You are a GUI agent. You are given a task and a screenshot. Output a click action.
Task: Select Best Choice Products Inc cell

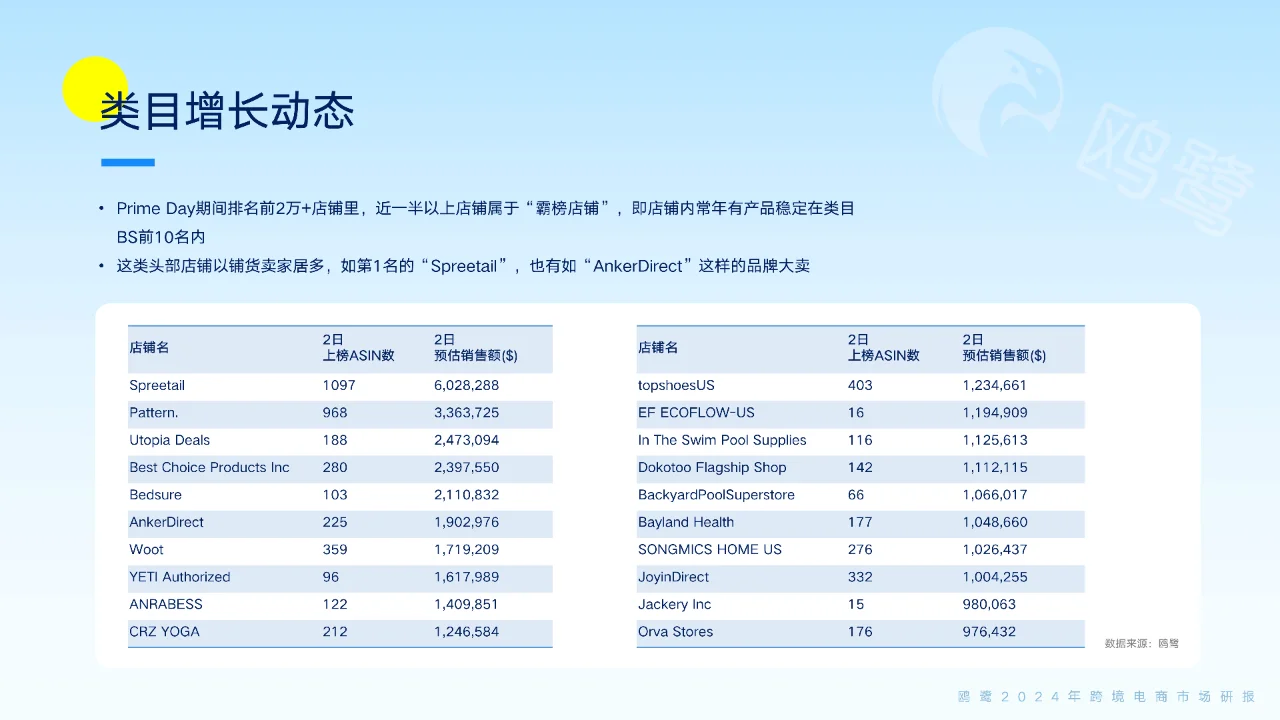[209, 467]
